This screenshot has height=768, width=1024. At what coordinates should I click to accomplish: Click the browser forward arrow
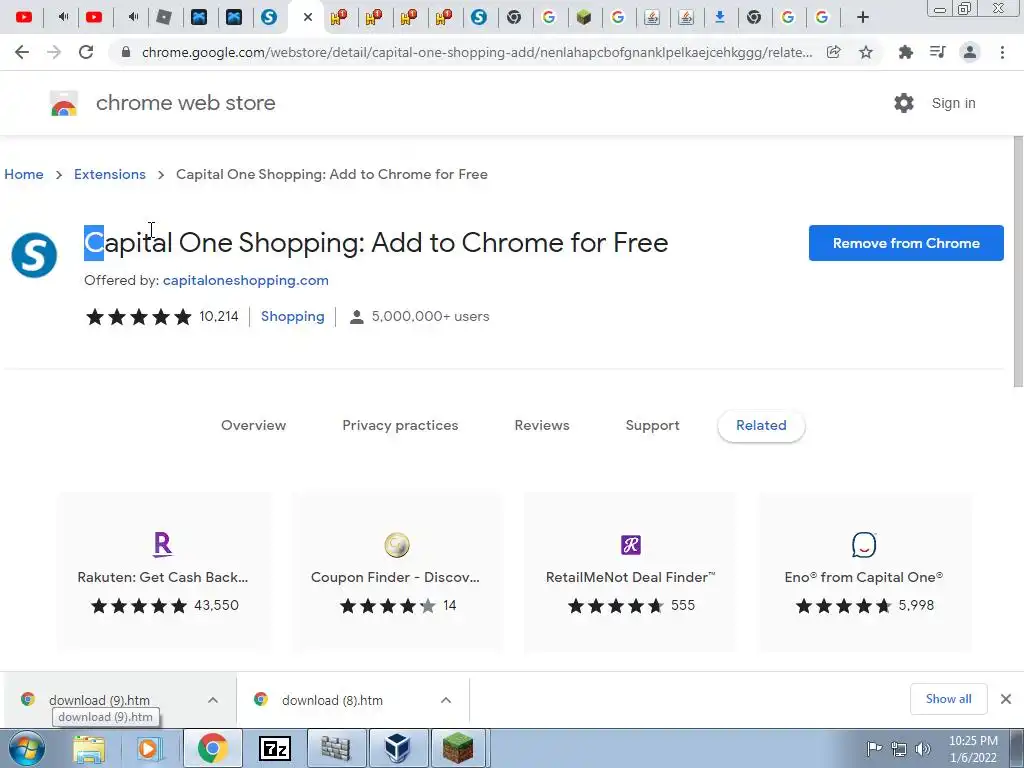54,52
